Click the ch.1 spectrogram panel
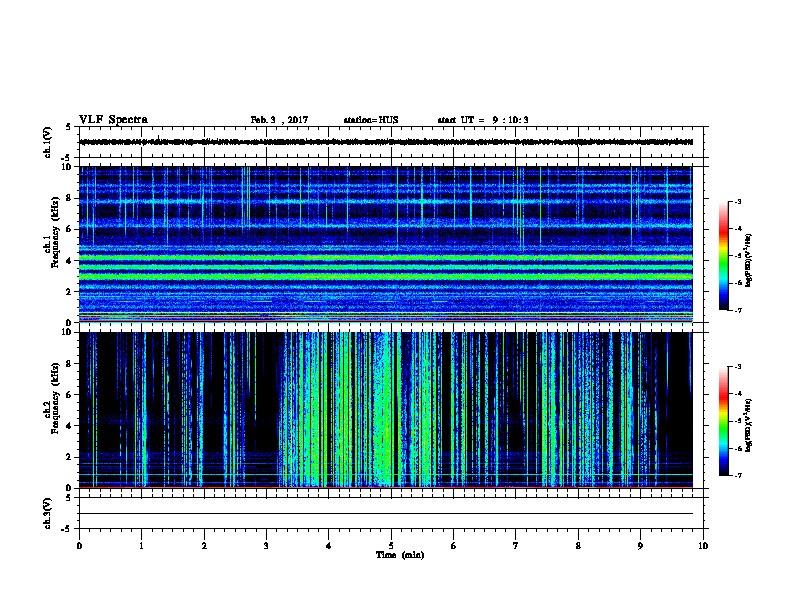Image resolution: width=792 pixels, height=612 pixels. pos(386,244)
